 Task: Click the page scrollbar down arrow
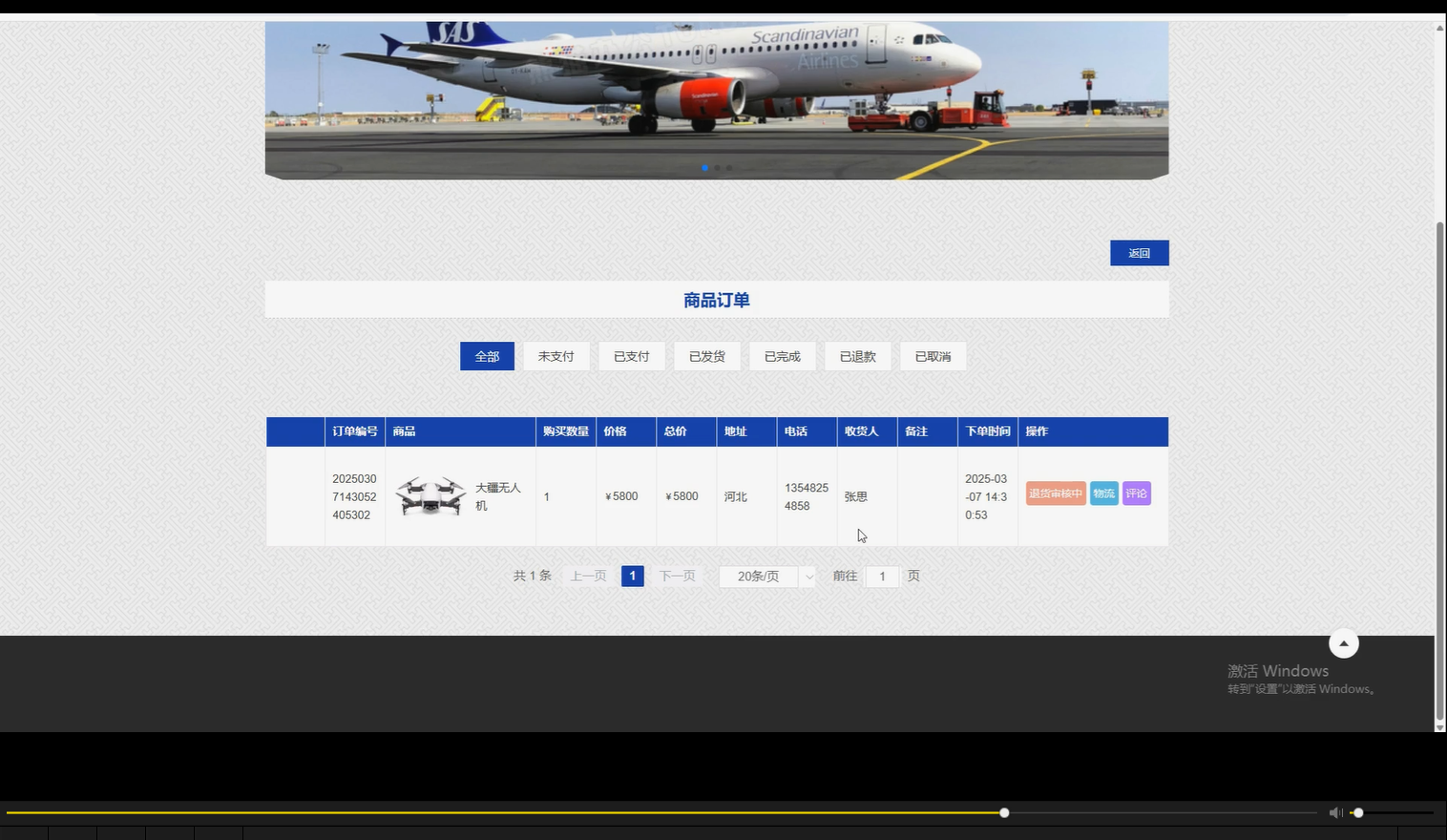click(1440, 726)
